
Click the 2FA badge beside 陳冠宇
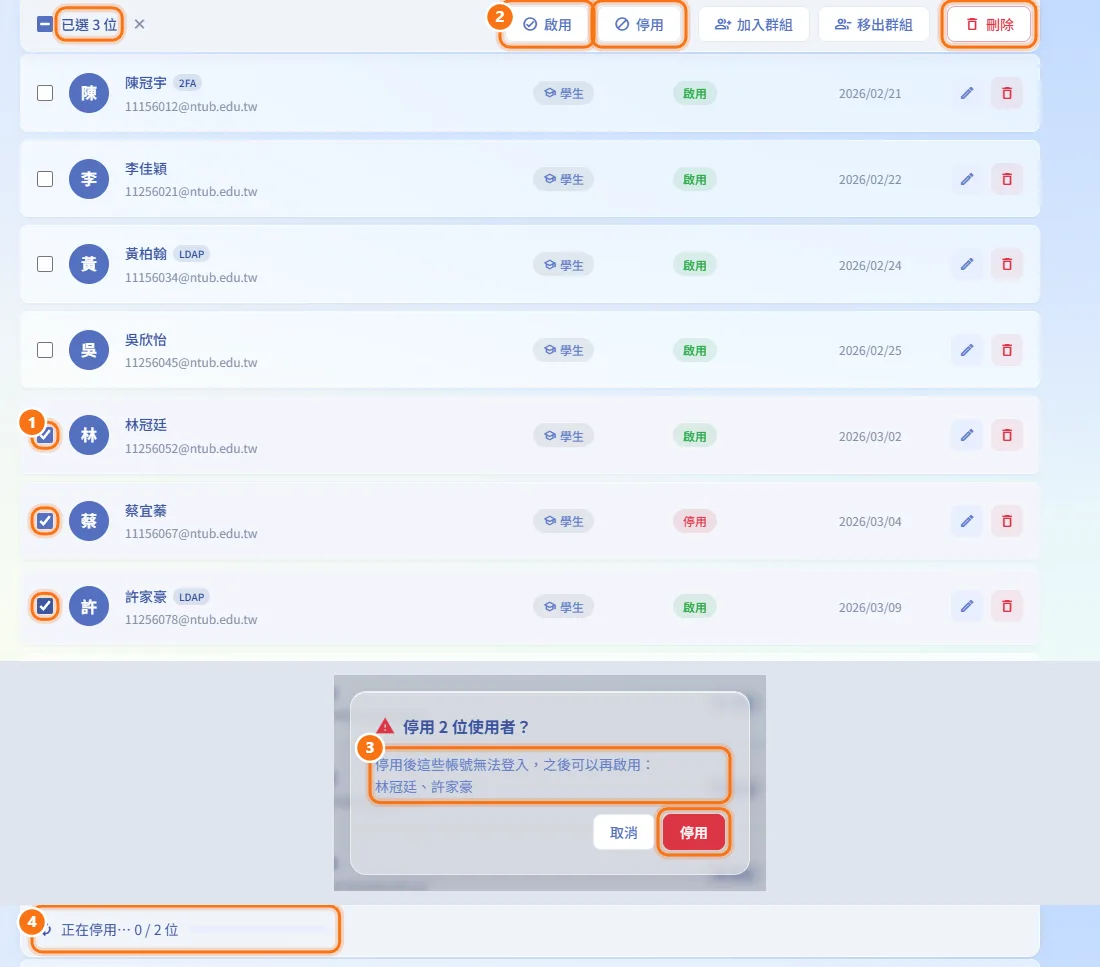(x=187, y=84)
